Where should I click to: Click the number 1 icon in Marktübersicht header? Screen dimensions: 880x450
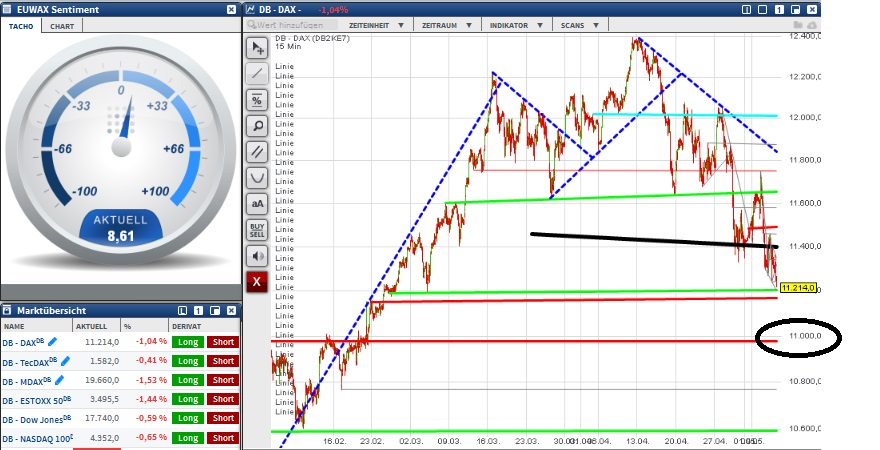199,310
